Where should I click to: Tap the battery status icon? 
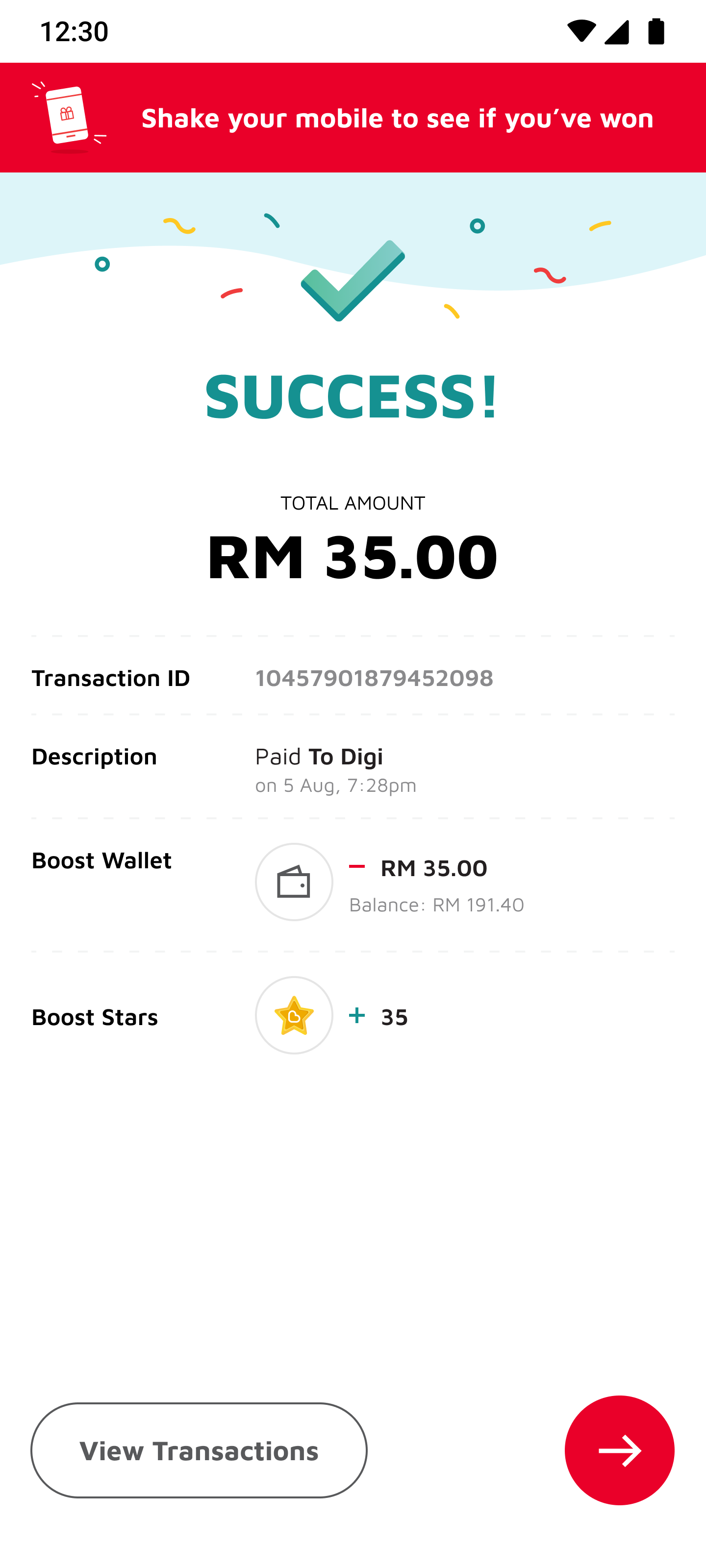point(656,31)
